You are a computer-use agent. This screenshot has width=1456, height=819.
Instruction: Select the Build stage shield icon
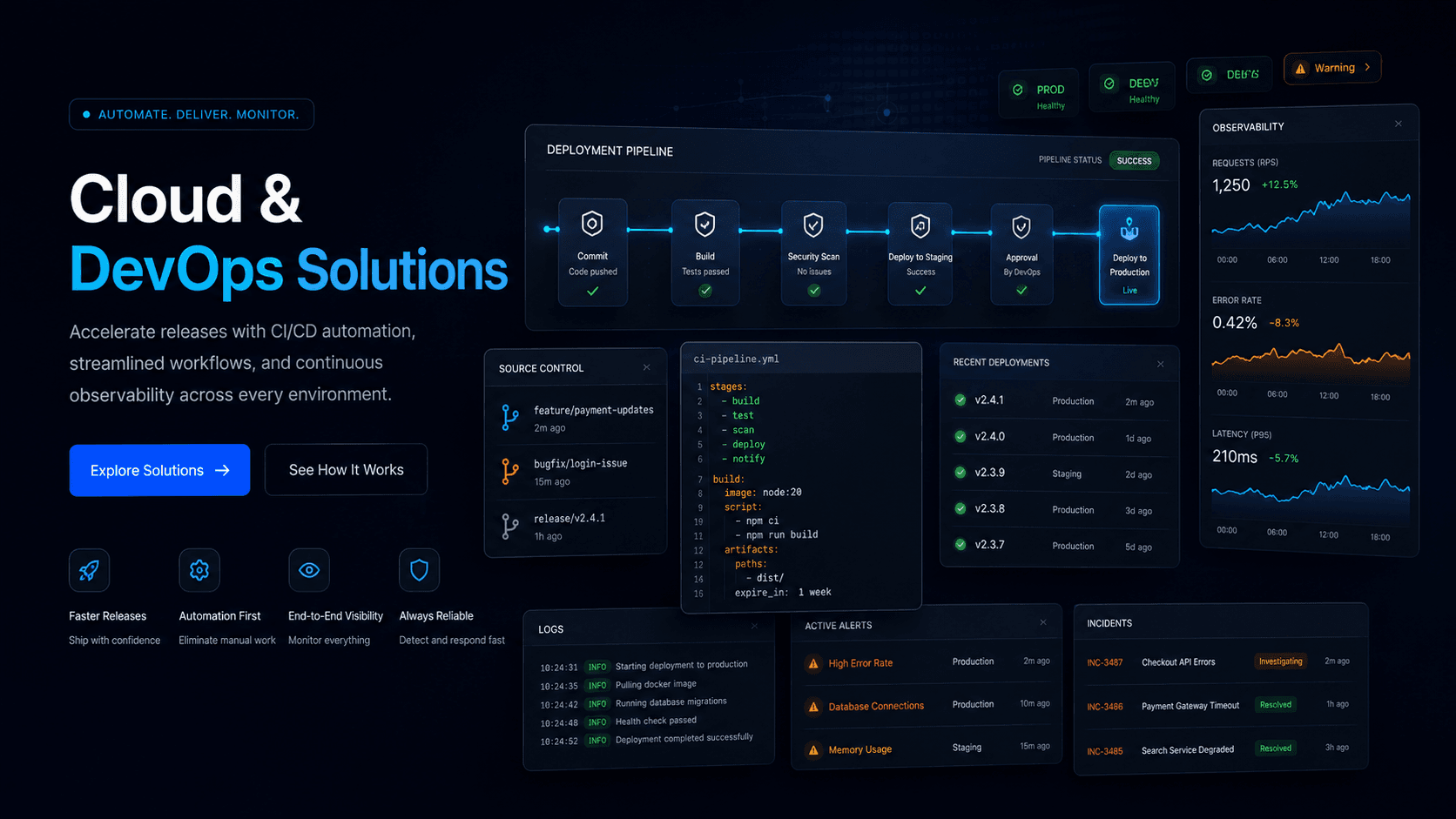705,225
